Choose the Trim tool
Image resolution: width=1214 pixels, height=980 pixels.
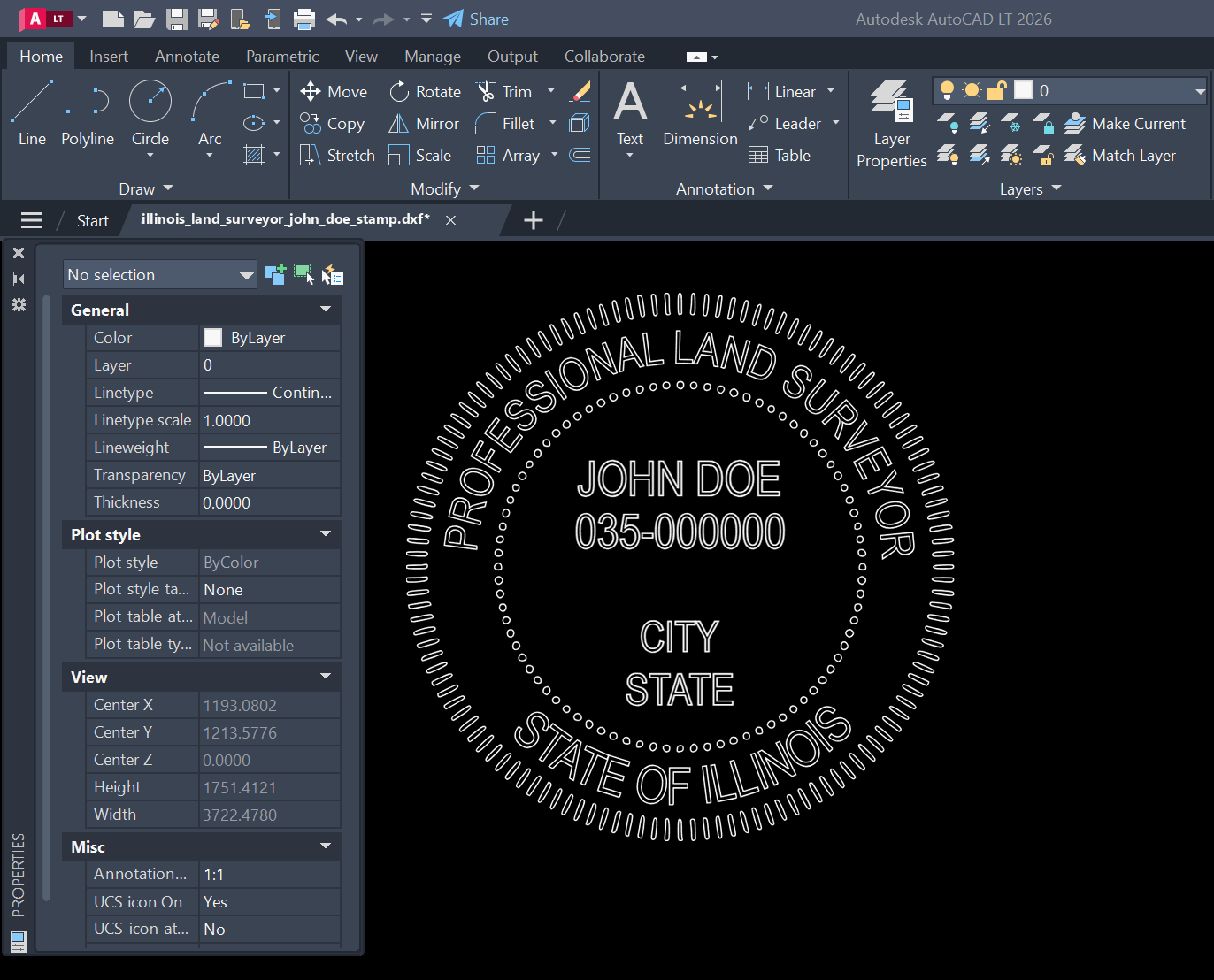pyautogui.click(x=503, y=91)
